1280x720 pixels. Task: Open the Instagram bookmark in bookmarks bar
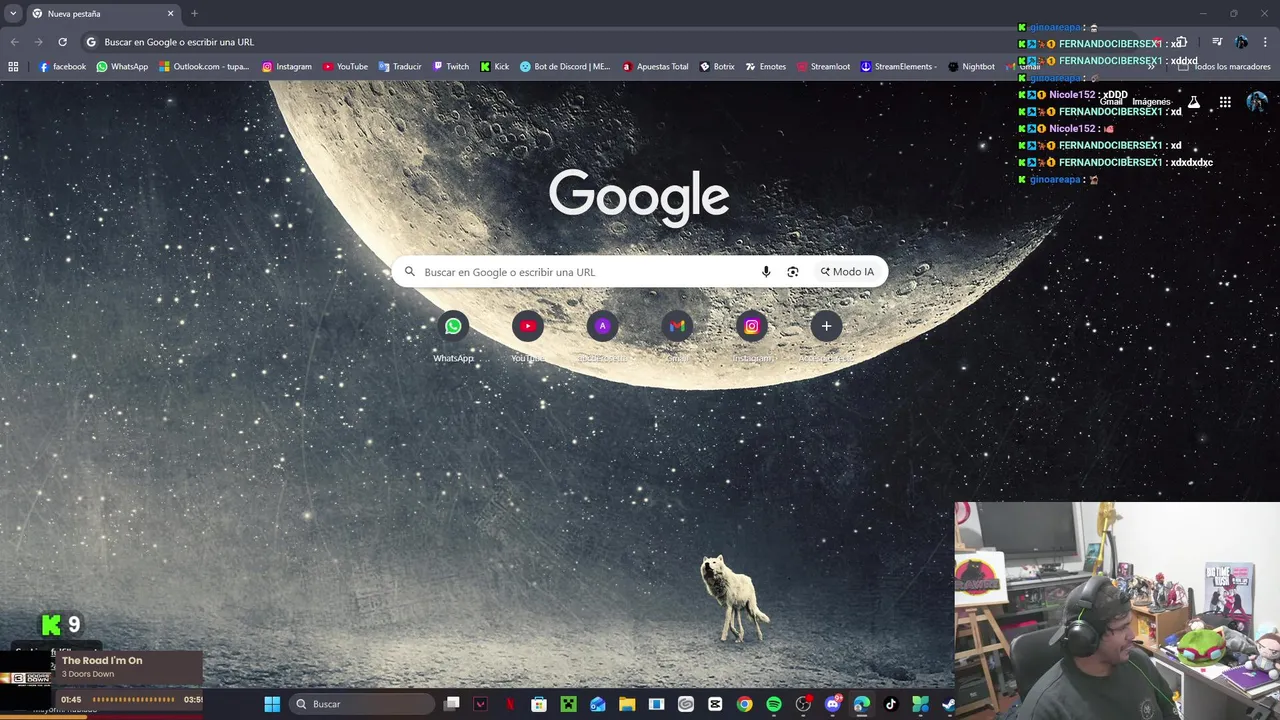[x=287, y=67]
